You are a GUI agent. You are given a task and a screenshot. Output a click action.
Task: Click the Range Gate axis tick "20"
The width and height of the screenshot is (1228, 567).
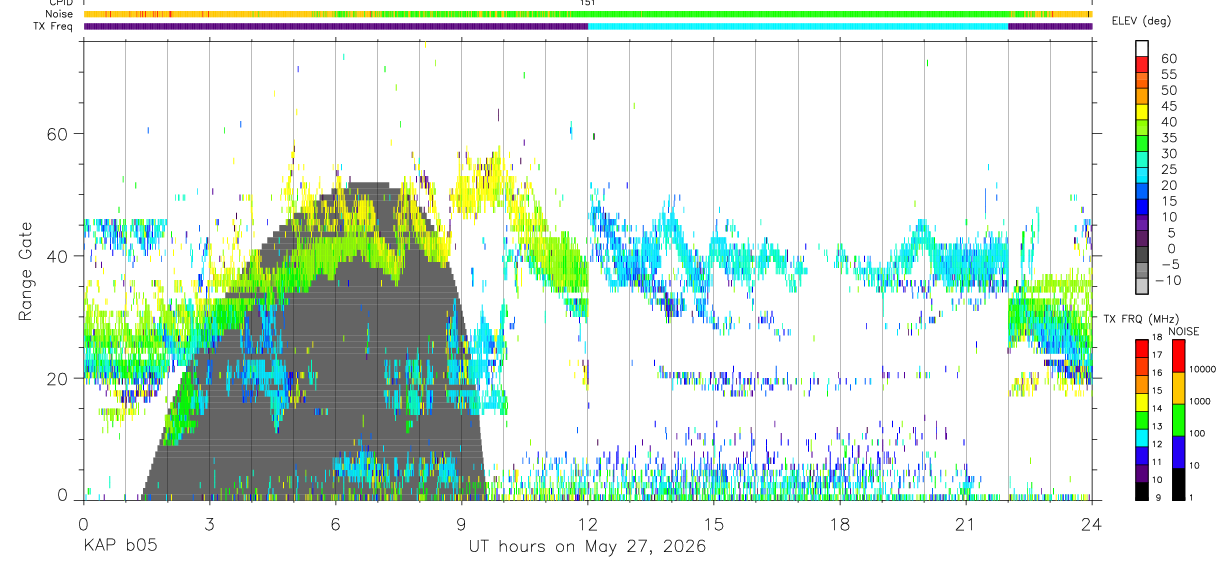55,379
